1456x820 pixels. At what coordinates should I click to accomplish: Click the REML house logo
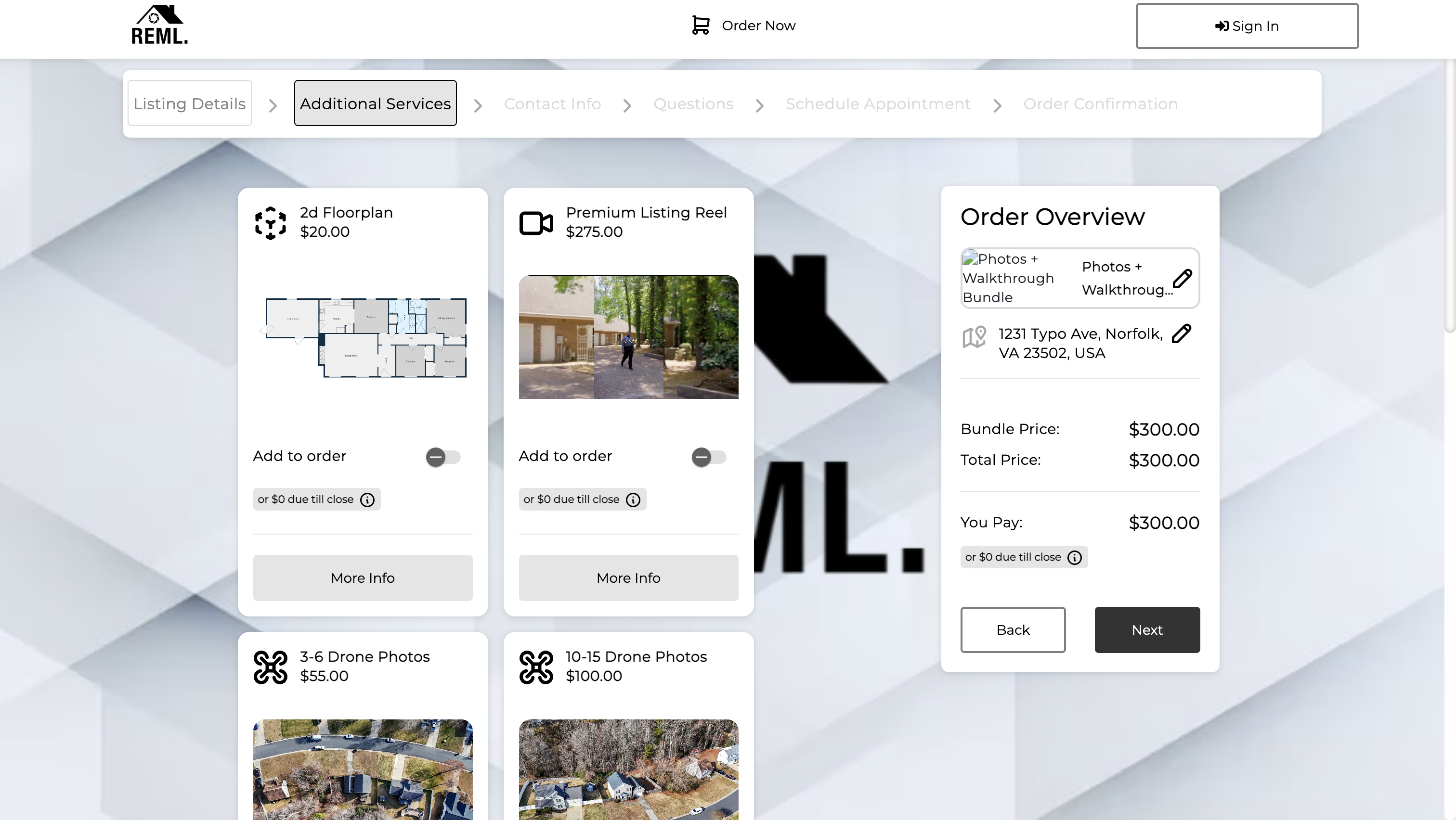[159, 25]
